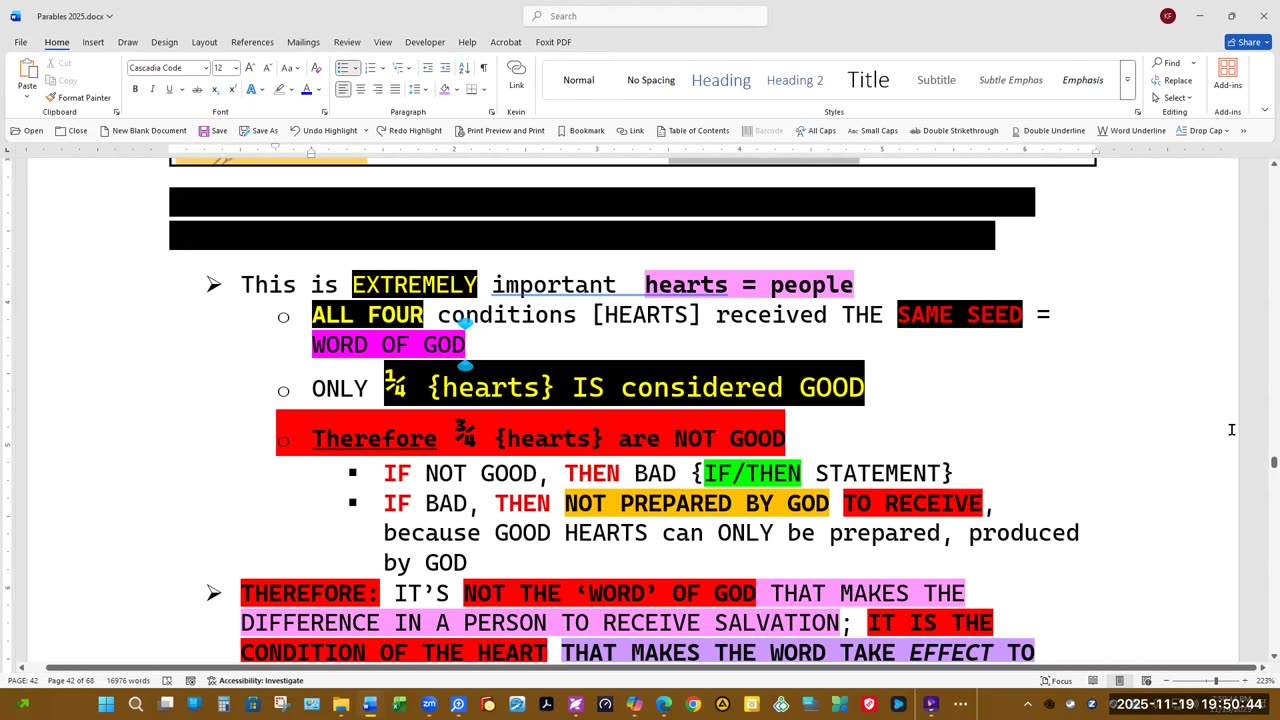1280x720 pixels.
Task: Apply Word Underline formatting
Action: tap(1131, 131)
